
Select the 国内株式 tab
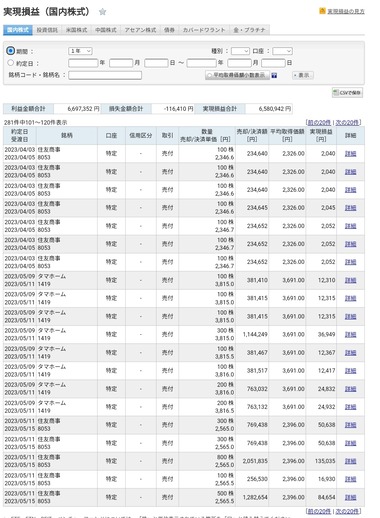[x=18, y=30]
